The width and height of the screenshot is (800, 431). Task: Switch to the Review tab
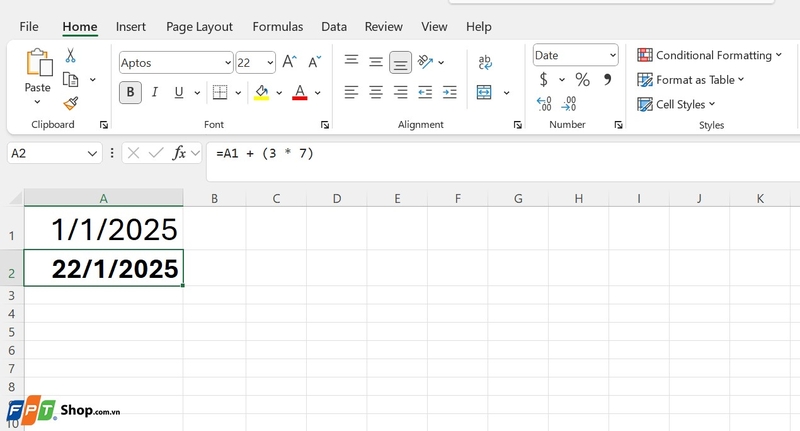click(x=384, y=27)
